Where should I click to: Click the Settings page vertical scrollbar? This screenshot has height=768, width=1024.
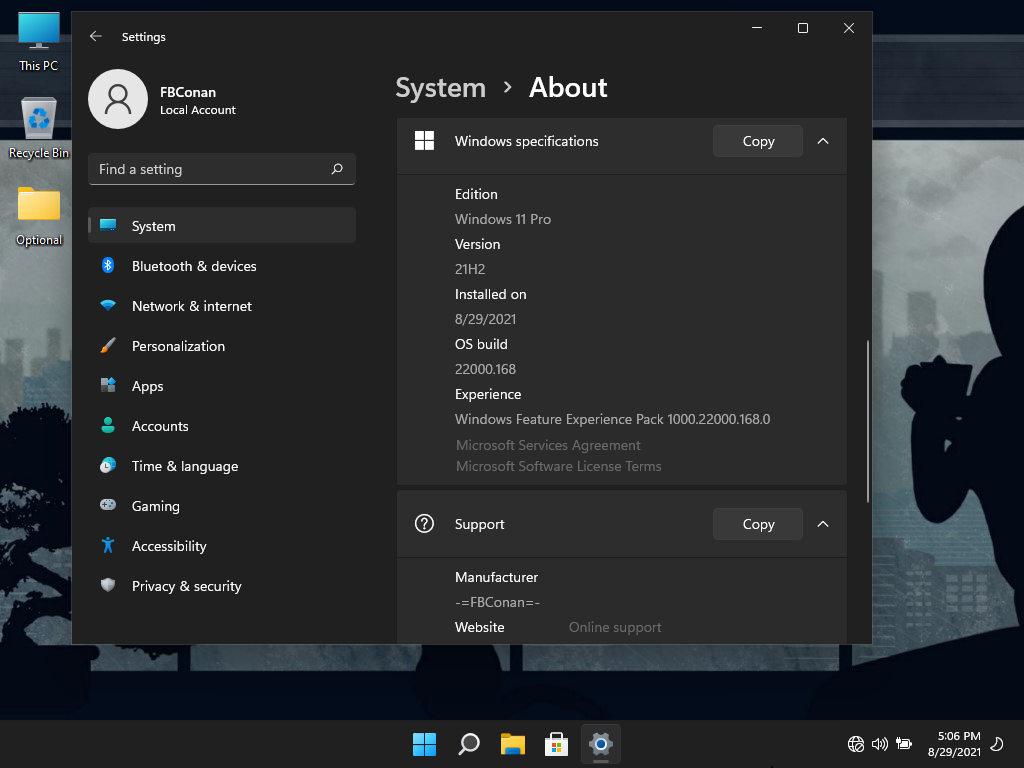[x=868, y=421]
